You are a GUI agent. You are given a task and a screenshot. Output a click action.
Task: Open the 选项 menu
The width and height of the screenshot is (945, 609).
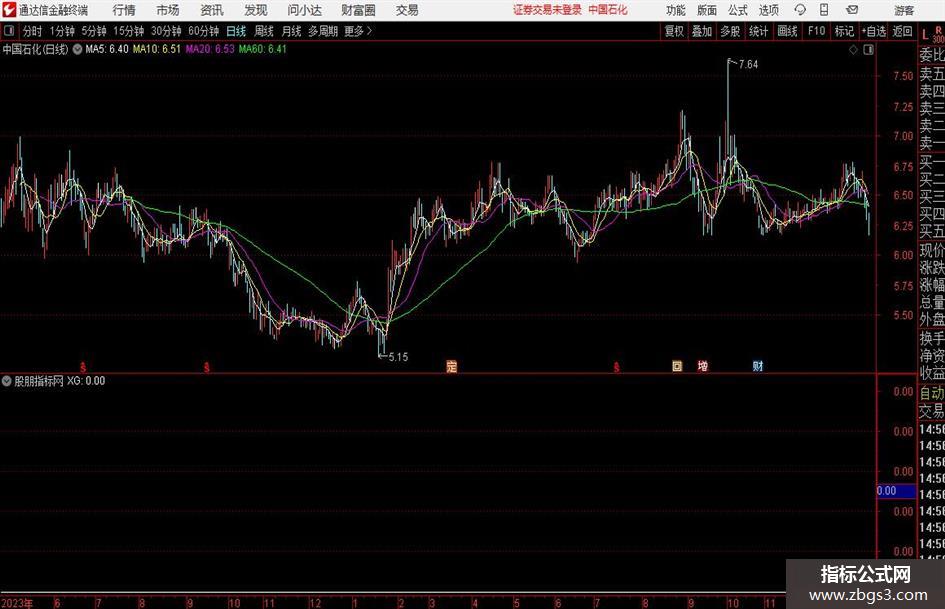coord(768,10)
